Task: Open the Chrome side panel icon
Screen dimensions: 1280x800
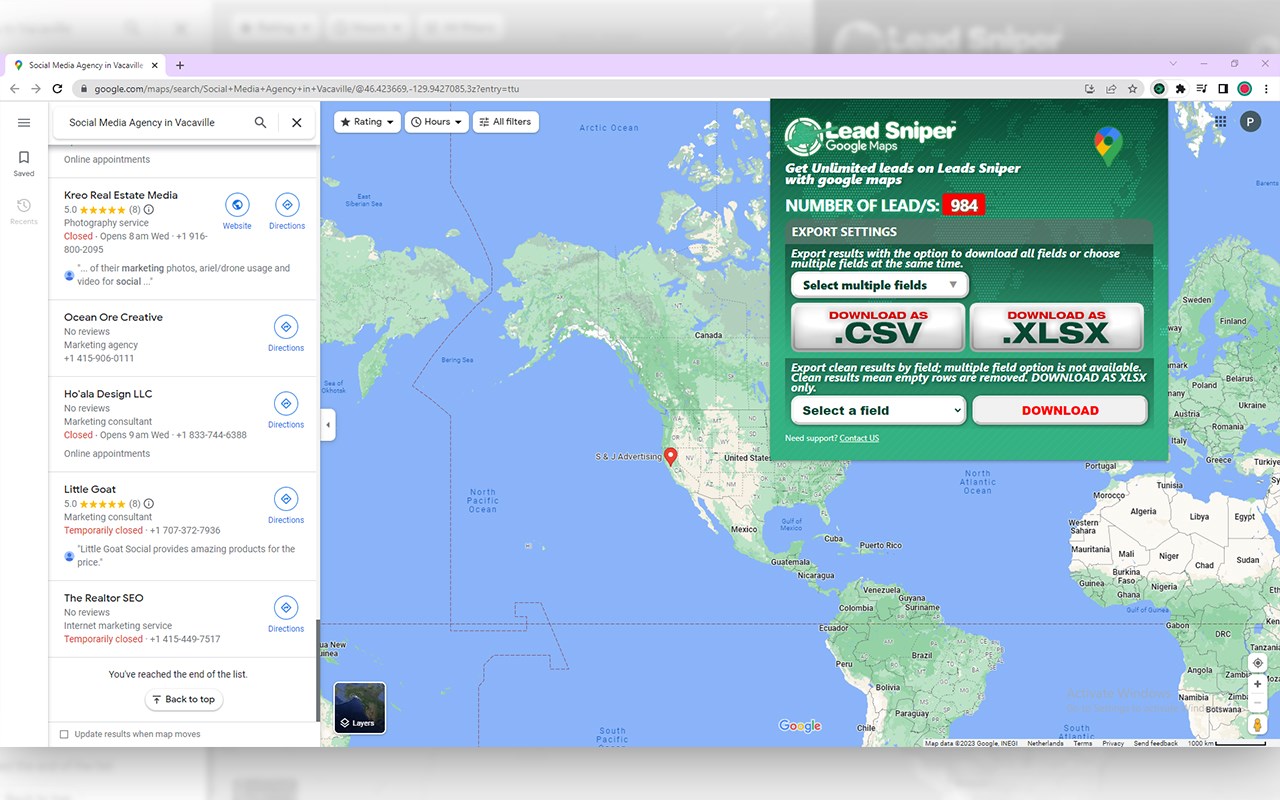Action: coord(1222,89)
